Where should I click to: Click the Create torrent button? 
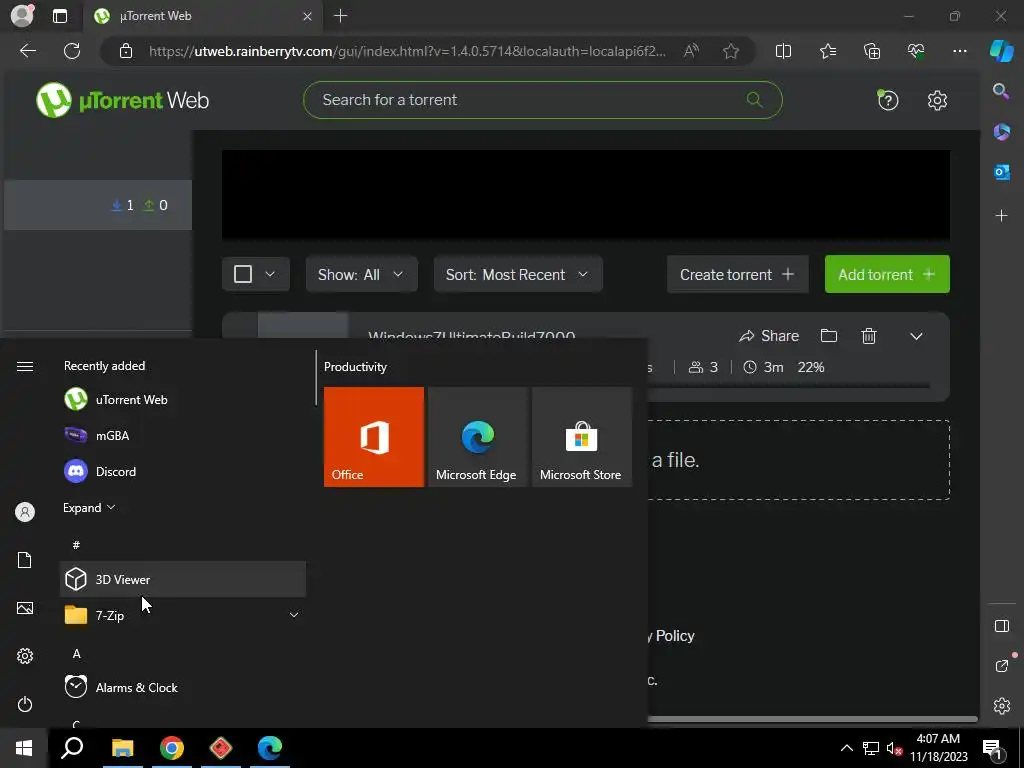[x=737, y=274]
